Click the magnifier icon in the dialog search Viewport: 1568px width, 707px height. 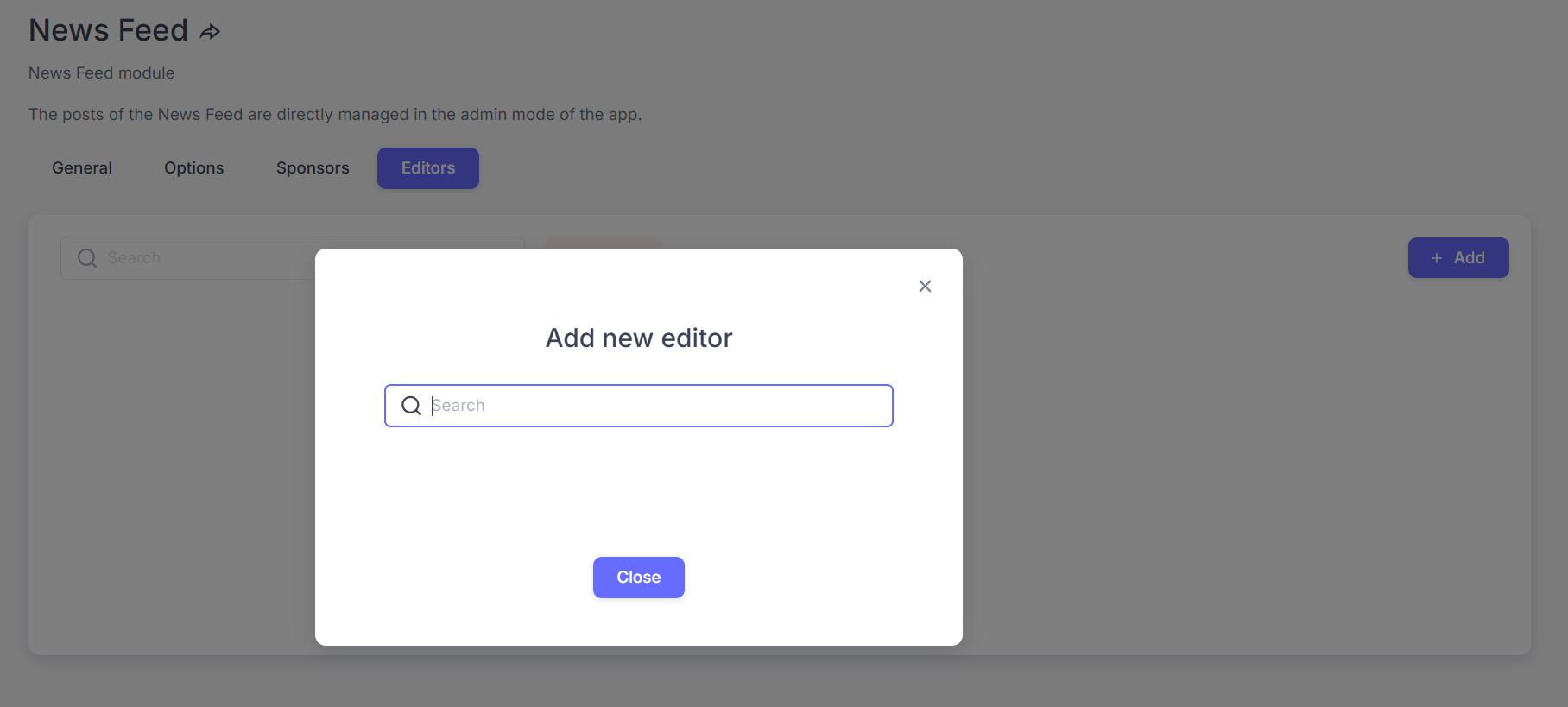(411, 406)
